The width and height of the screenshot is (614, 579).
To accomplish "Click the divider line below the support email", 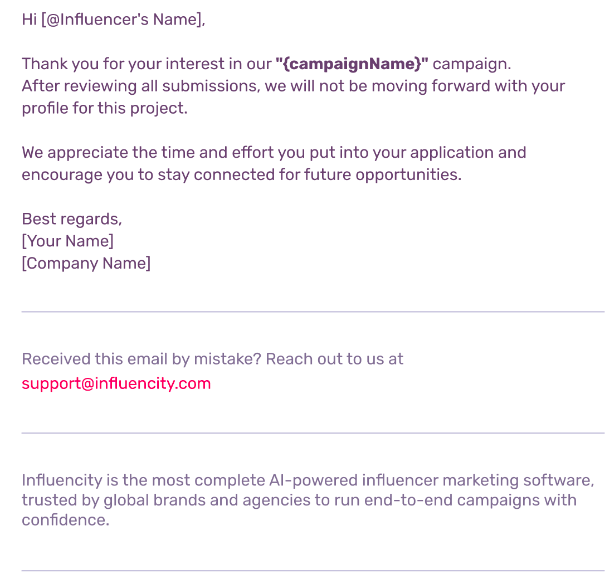I will coord(313,433).
